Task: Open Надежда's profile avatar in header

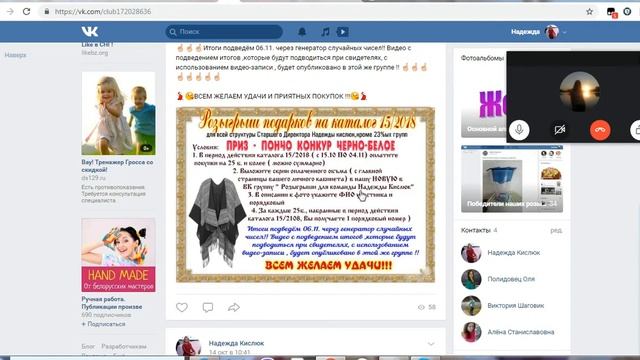Action: (x=552, y=31)
